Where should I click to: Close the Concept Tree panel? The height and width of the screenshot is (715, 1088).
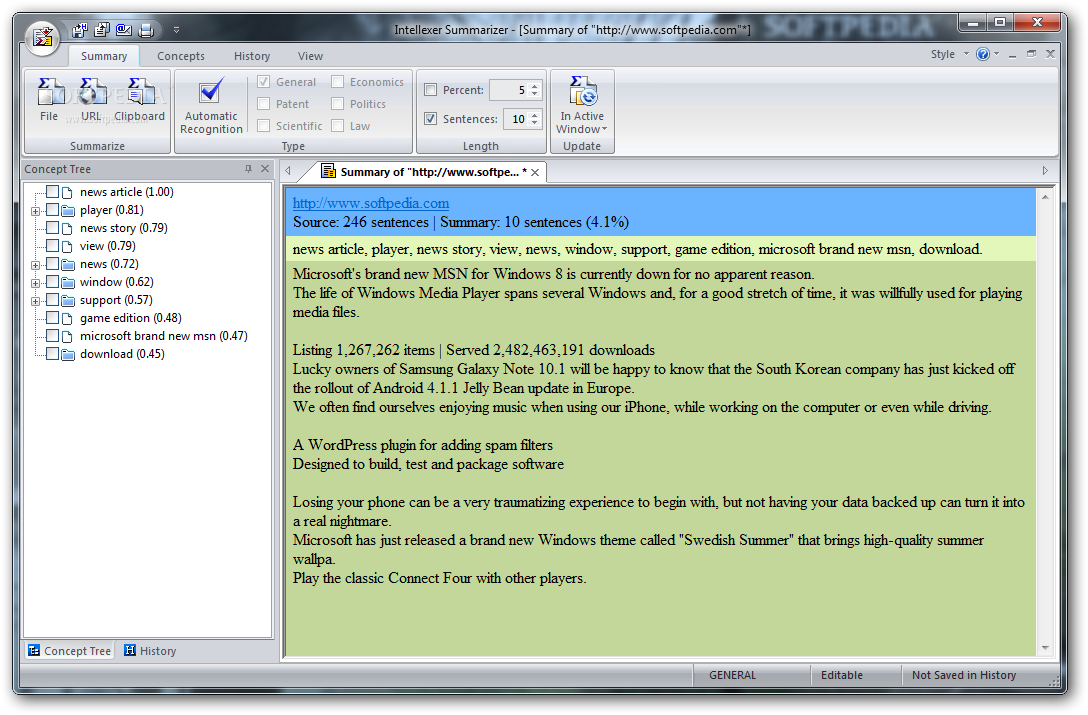click(264, 169)
